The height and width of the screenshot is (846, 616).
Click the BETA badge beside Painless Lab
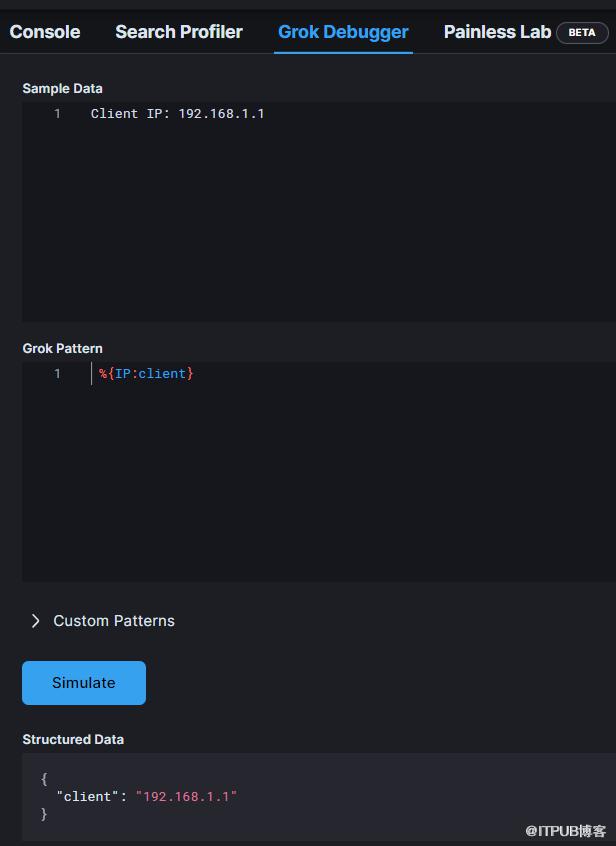click(x=582, y=33)
